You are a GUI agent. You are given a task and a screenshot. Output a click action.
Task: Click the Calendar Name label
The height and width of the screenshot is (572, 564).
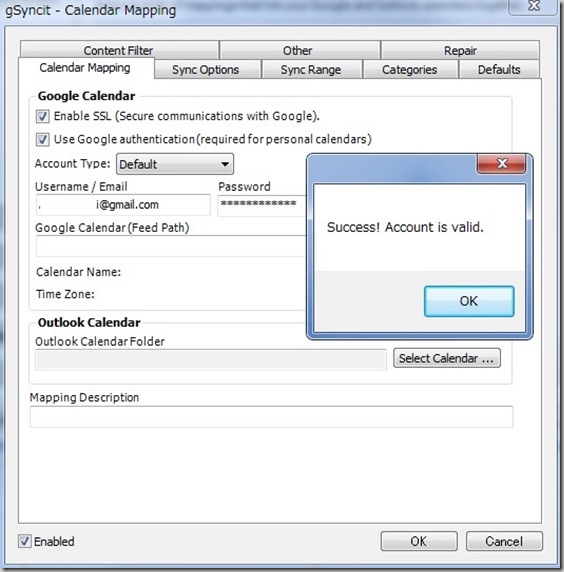(78, 272)
